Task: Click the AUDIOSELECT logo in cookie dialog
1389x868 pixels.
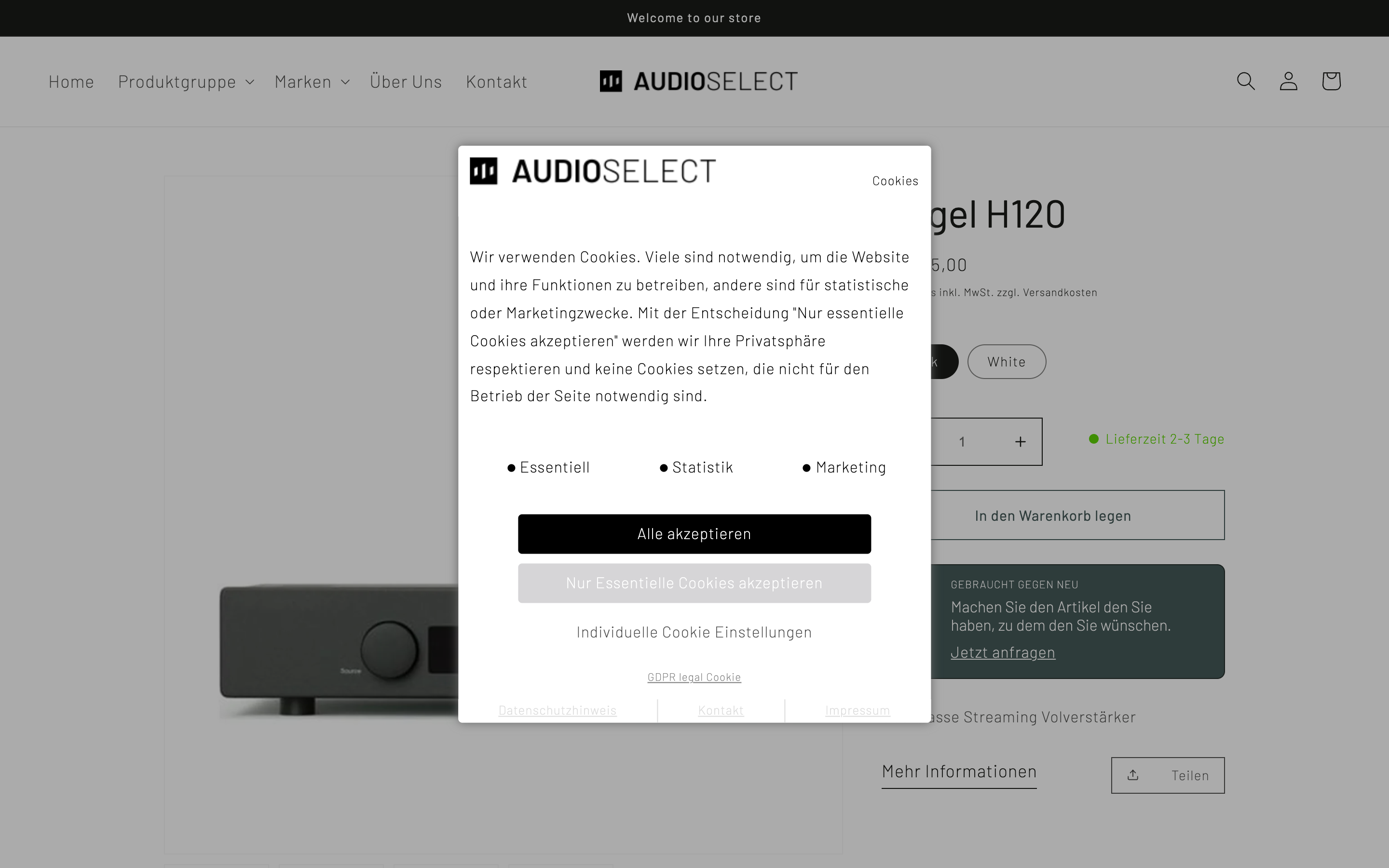Action: 593,171
